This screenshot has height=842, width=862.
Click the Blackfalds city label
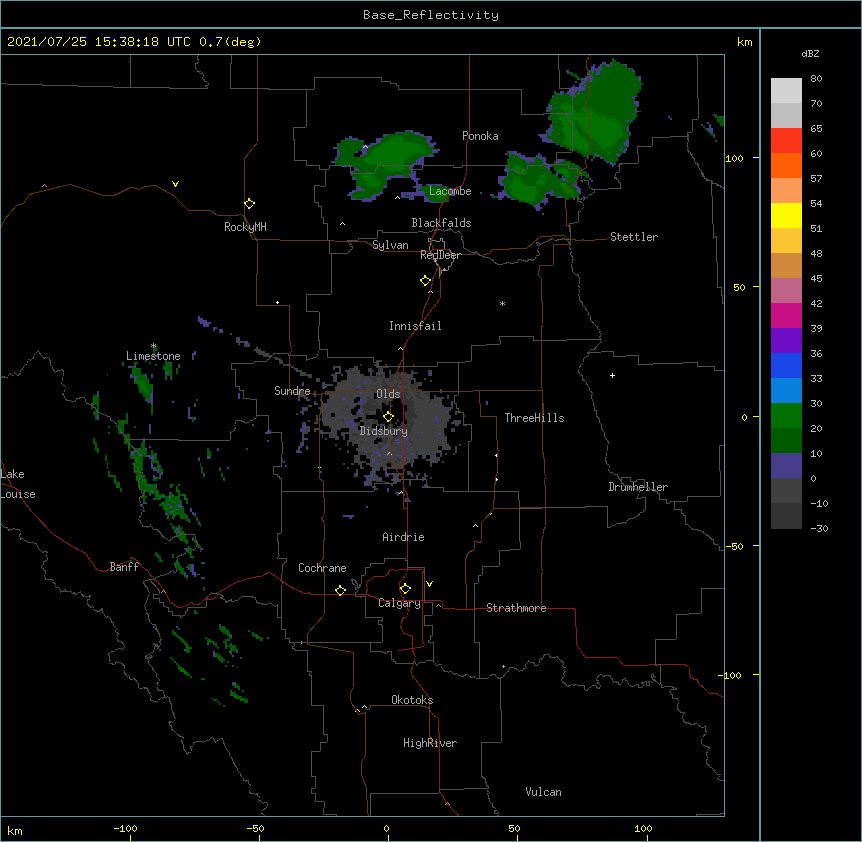(x=441, y=223)
